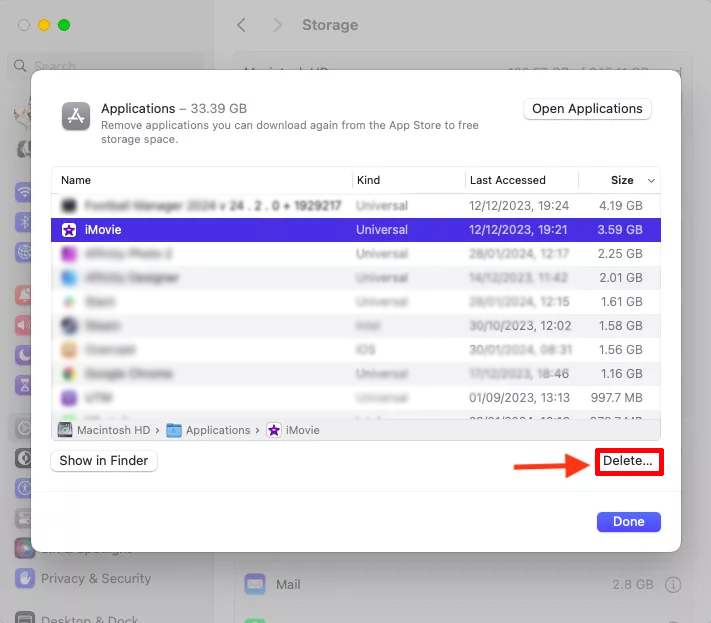Open the Screen Time hourglass icon in sidebar
Viewport: 711px width, 623px height.
[23, 385]
